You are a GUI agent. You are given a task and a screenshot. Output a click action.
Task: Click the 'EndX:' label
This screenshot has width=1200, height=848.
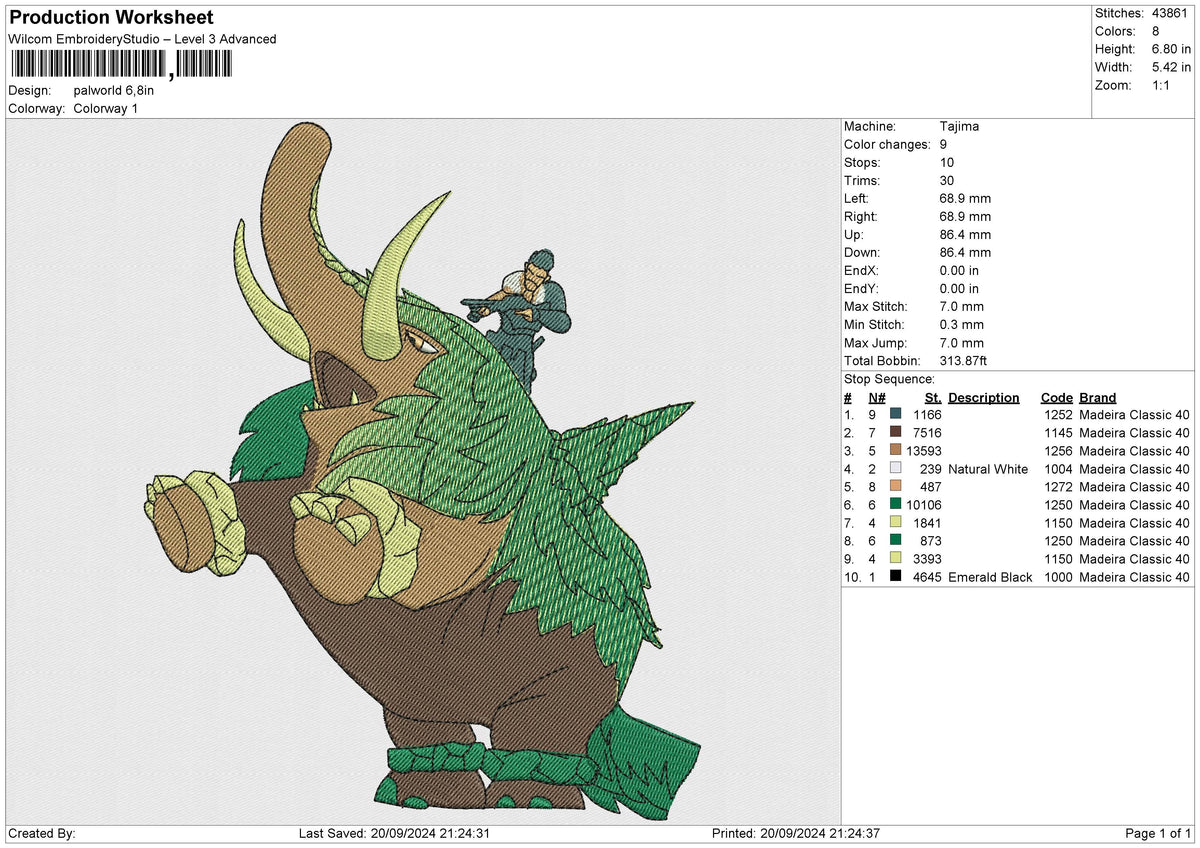(x=861, y=271)
